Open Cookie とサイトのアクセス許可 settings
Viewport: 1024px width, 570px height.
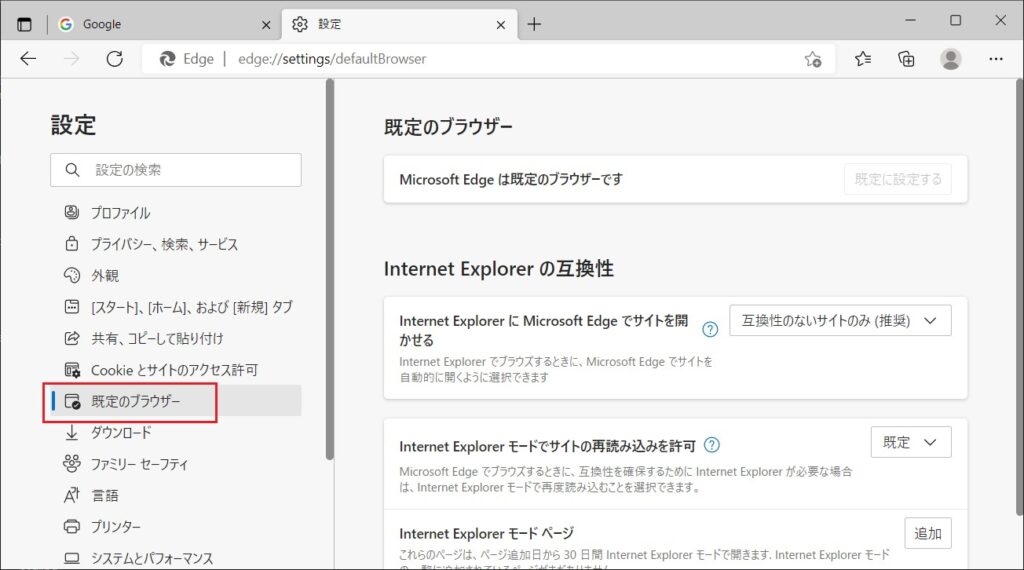point(176,370)
